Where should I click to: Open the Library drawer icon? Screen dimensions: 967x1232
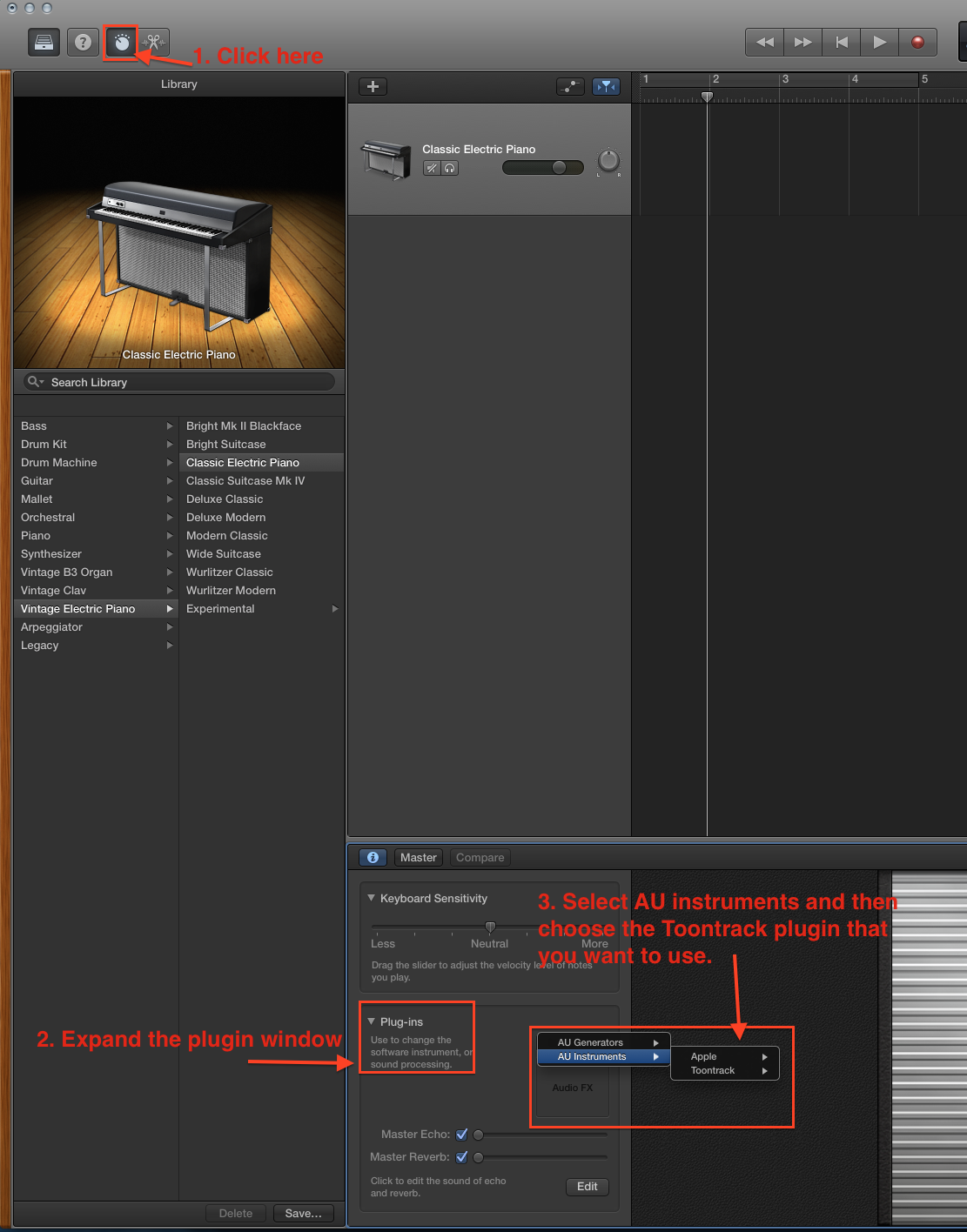coord(44,42)
